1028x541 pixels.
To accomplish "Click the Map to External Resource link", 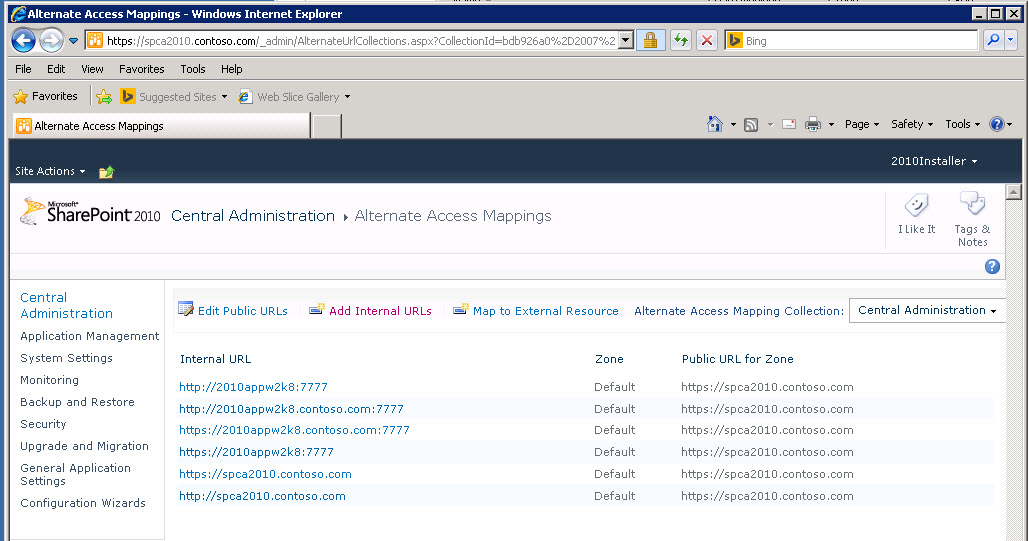I will click(536, 310).
